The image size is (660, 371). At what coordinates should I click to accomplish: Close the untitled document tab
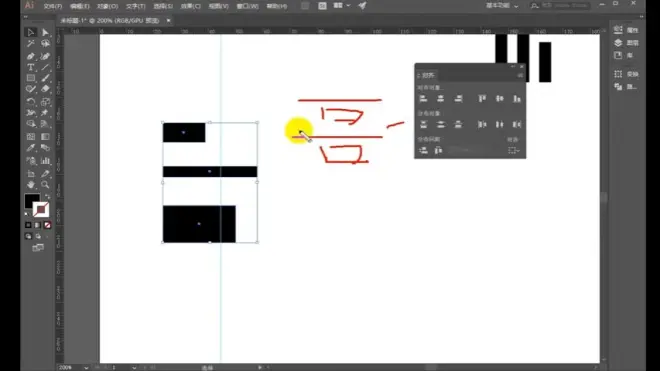(x=168, y=20)
